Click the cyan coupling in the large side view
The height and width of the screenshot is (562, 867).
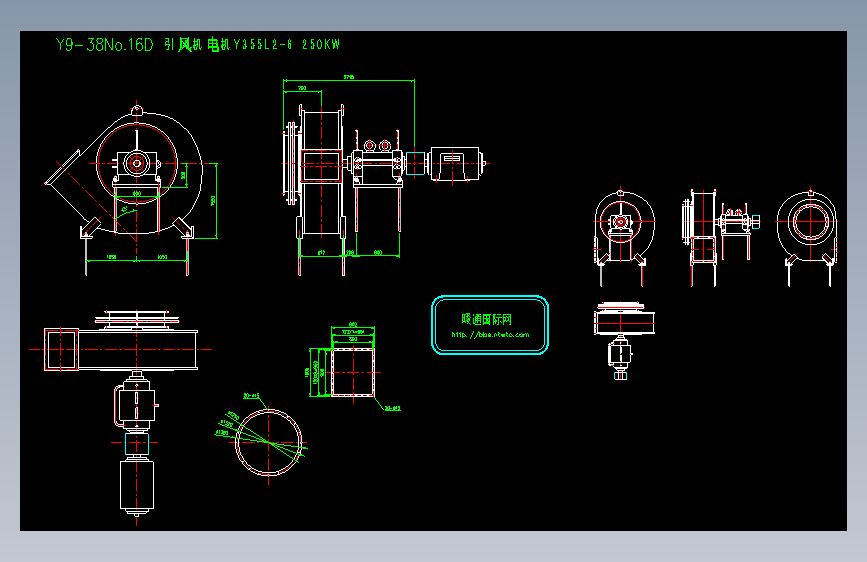(415, 164)
